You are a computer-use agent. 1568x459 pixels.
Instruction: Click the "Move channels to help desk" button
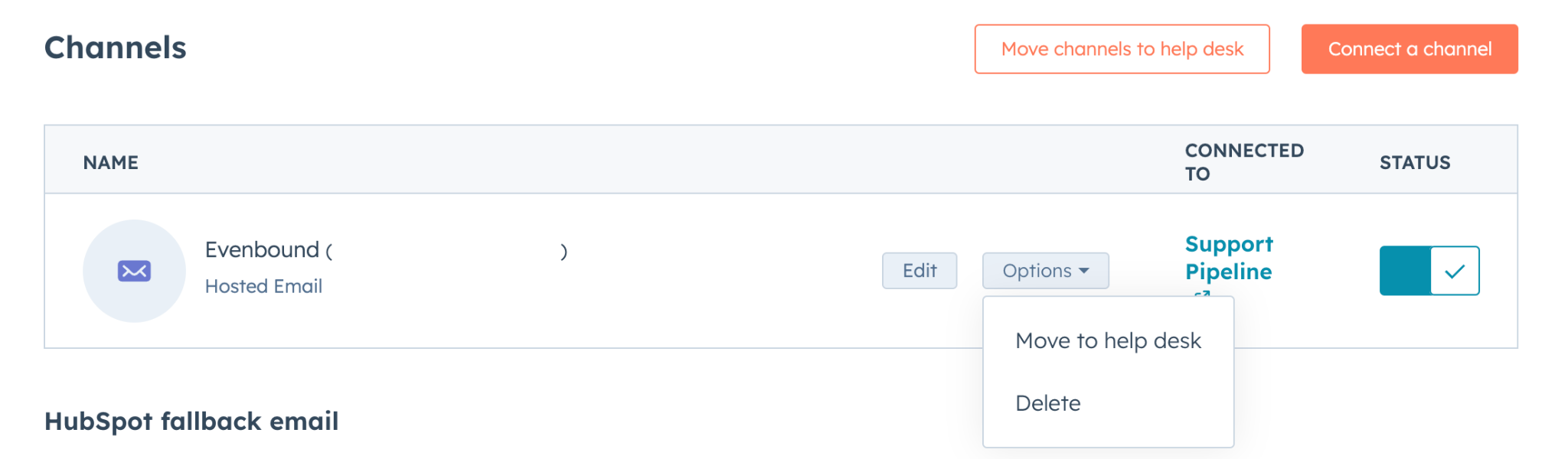pyautogui.click(x=1122, y=49)
